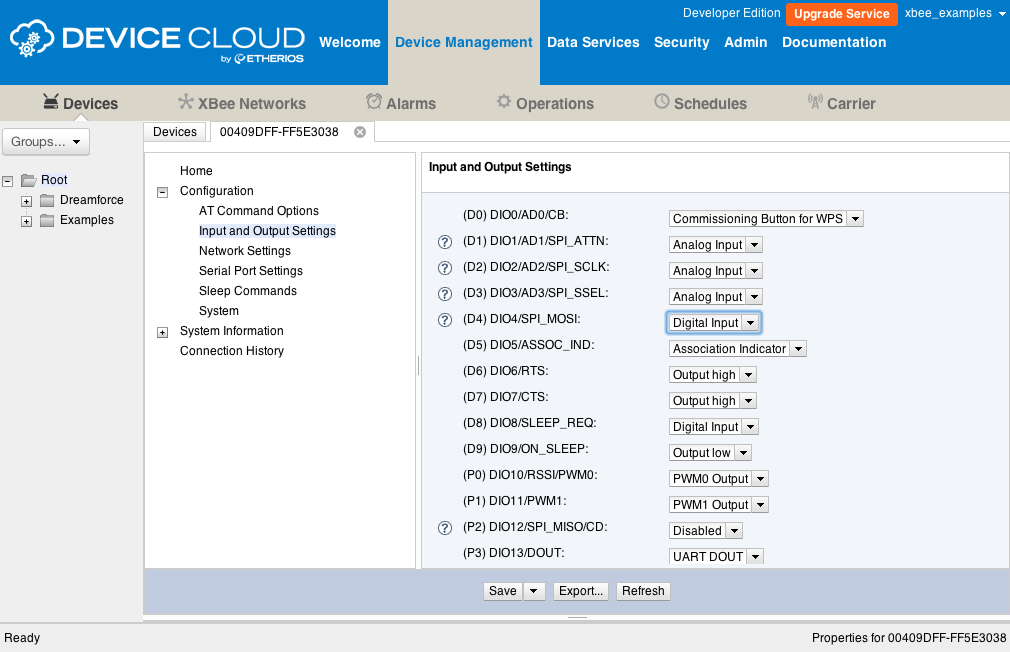This screenshot has width=1010, height=652.
Task: Click the Alarms clock icon
Action: (x=374, y=101)
